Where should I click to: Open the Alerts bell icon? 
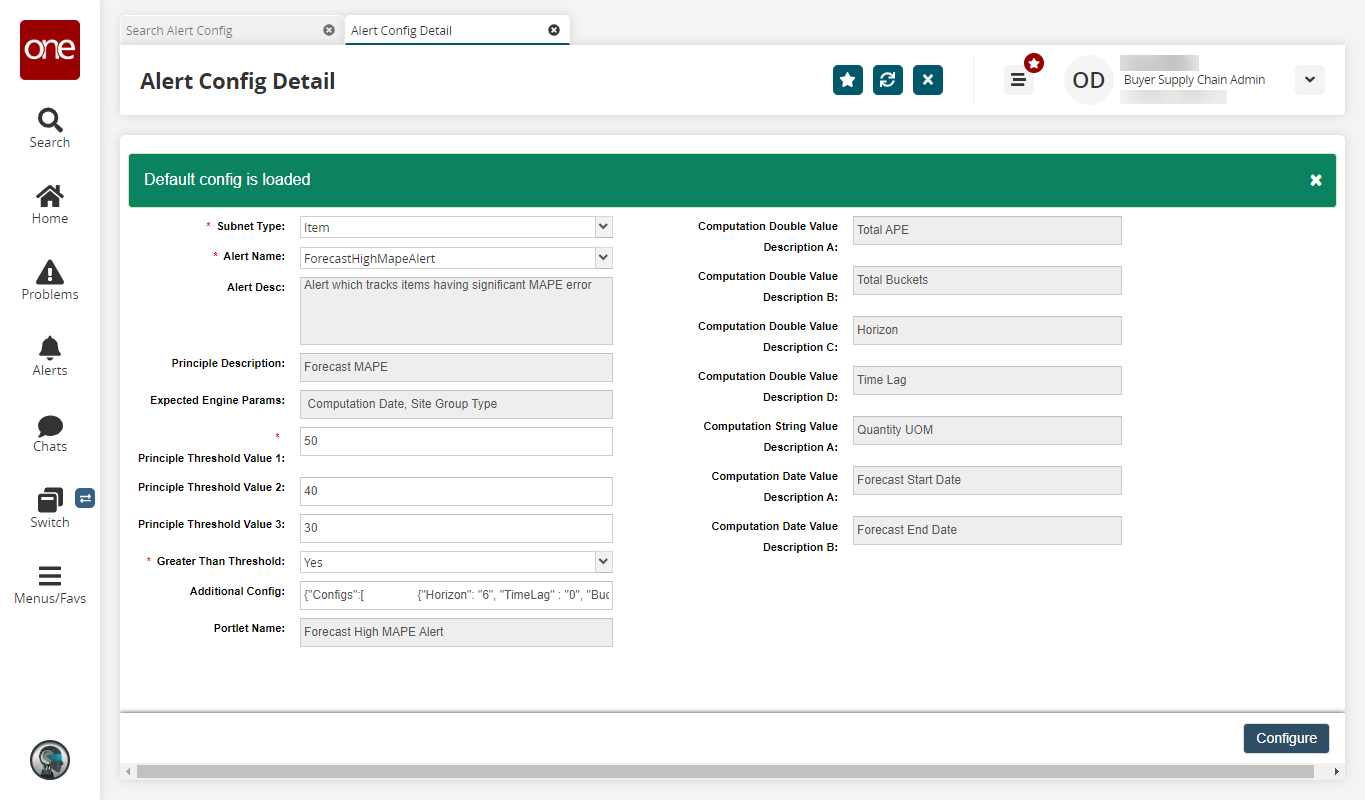pyautogui.click(x=49, y=356)
